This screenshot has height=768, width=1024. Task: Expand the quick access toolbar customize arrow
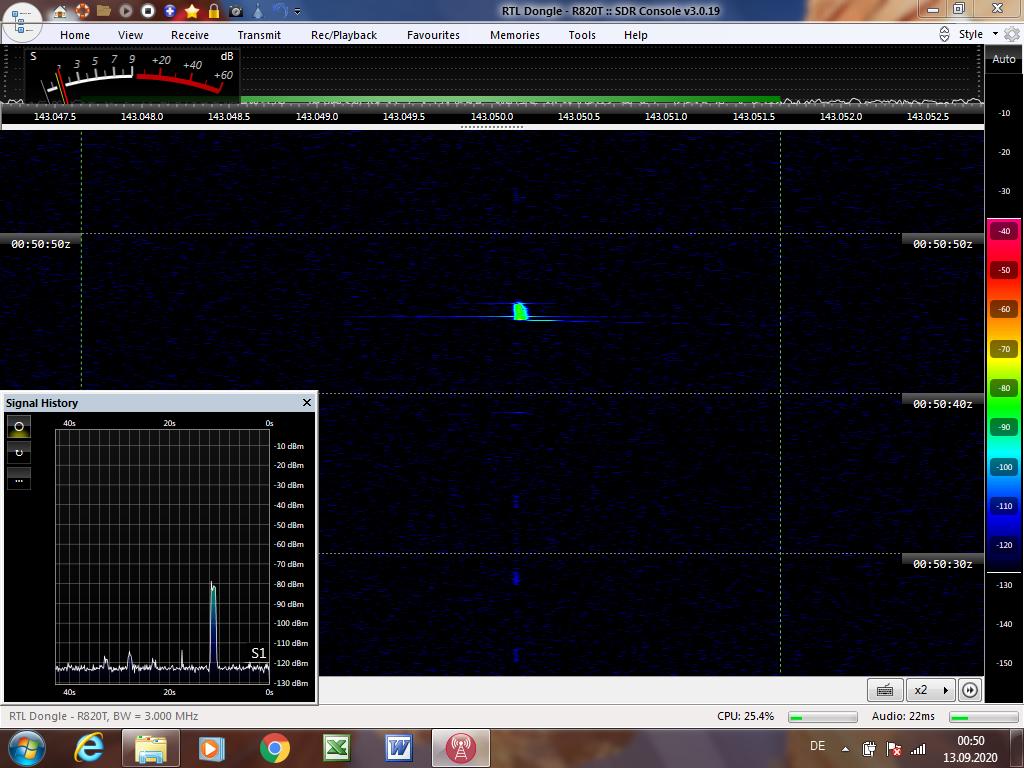point(298,12)
